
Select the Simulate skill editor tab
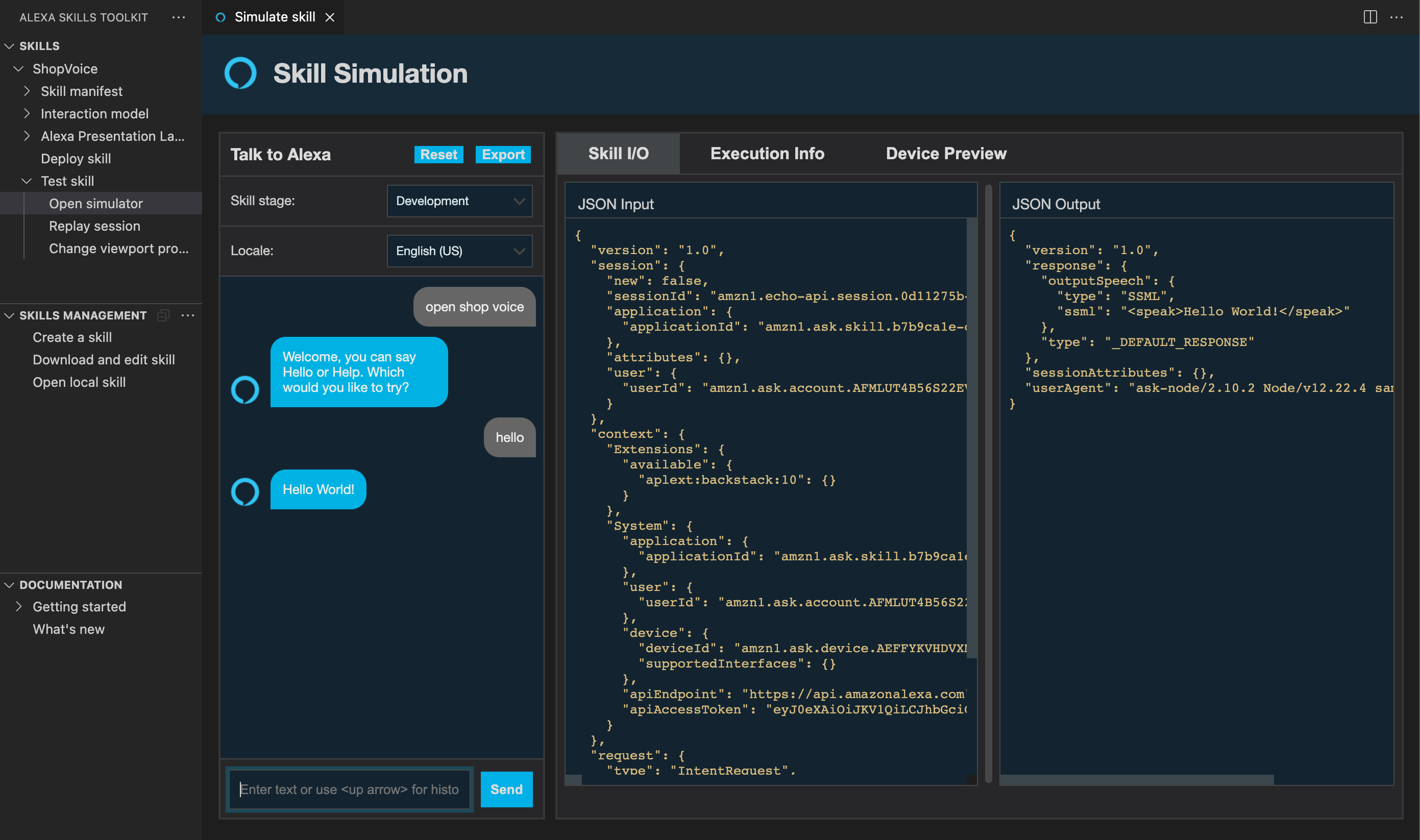click(274, 17)
